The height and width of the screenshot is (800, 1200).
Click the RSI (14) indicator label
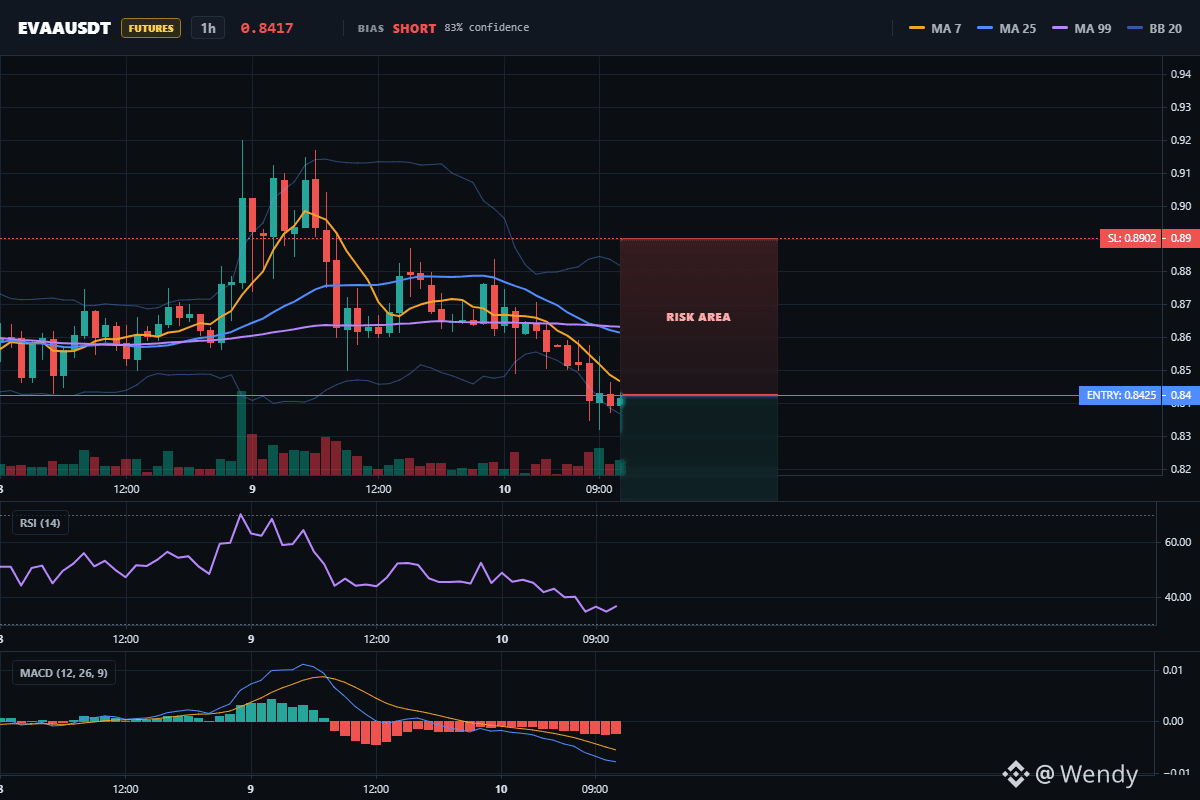[41, 523]
